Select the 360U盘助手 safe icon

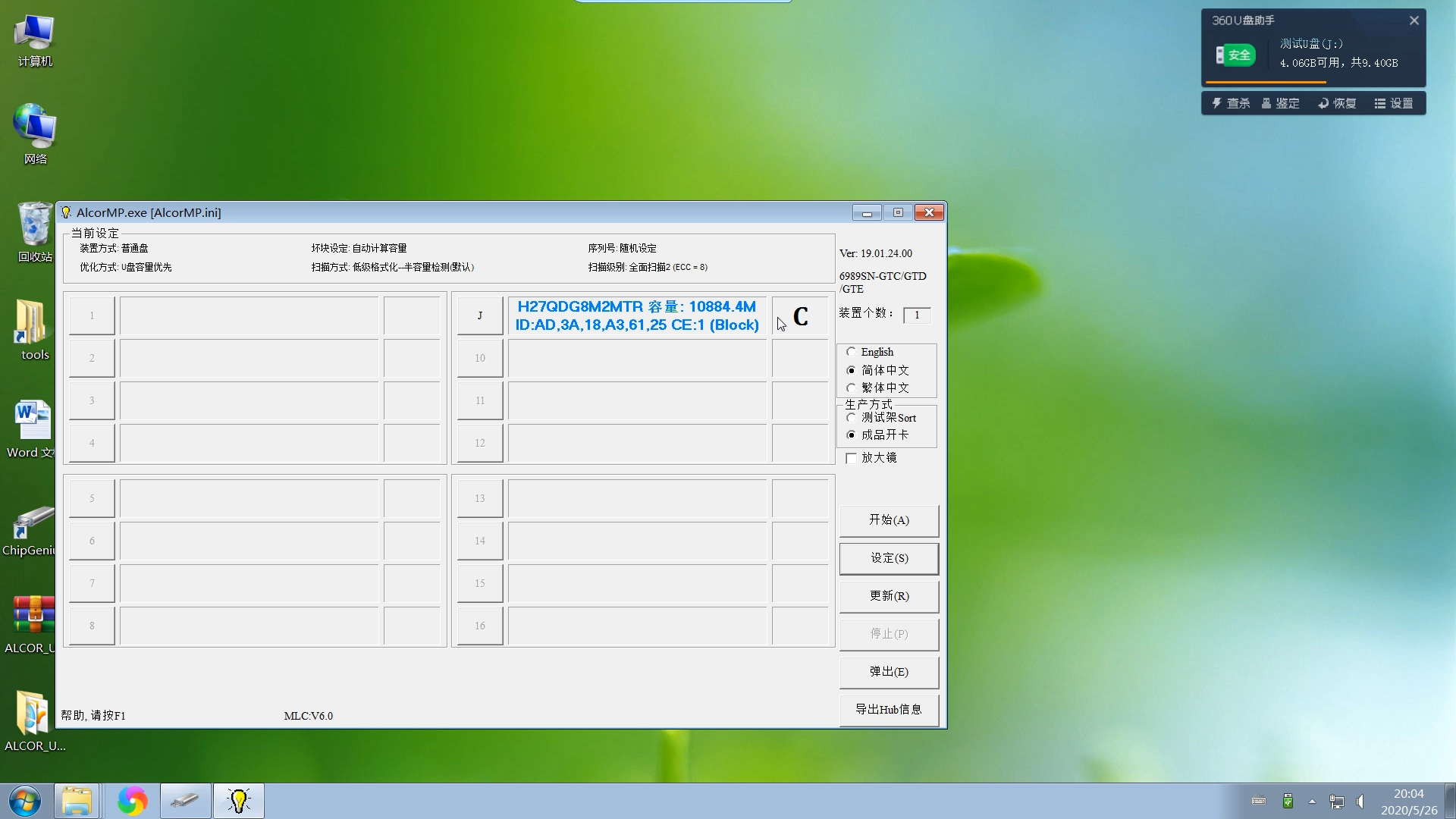[x=1234, y=54]
